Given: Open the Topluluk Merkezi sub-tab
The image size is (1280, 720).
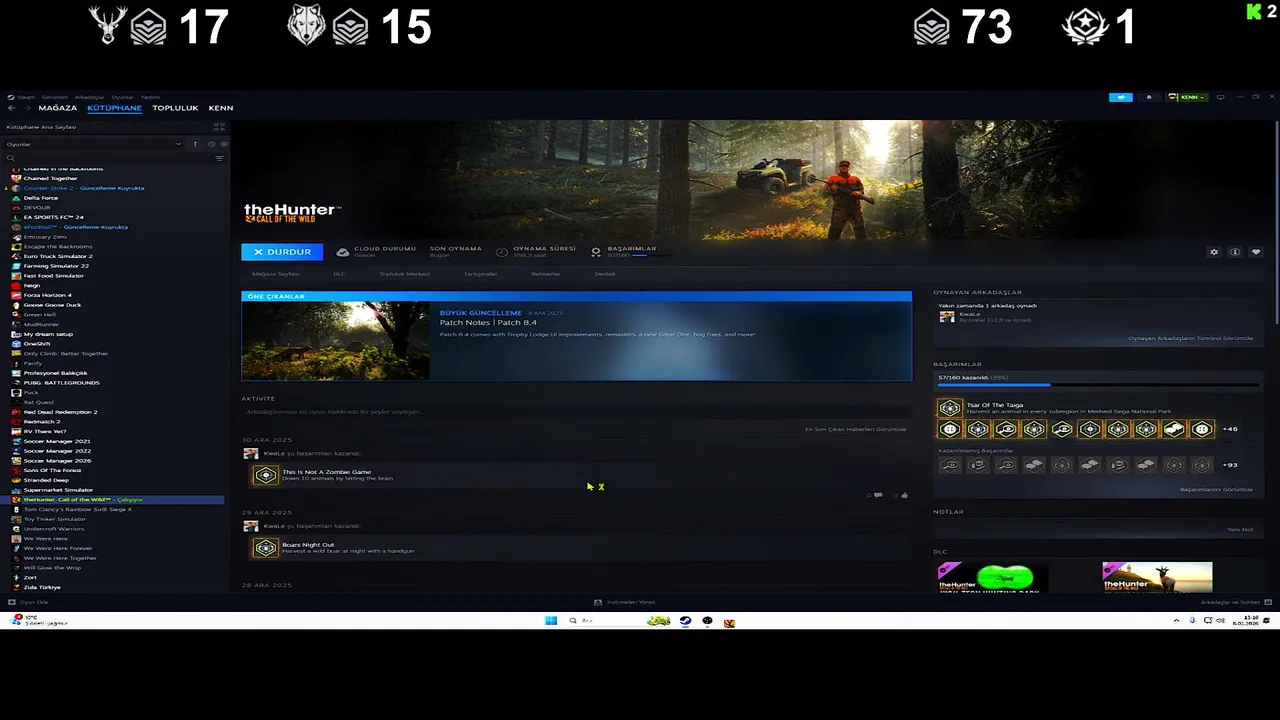Looking at the screenshot, I should tap(404, 274).
